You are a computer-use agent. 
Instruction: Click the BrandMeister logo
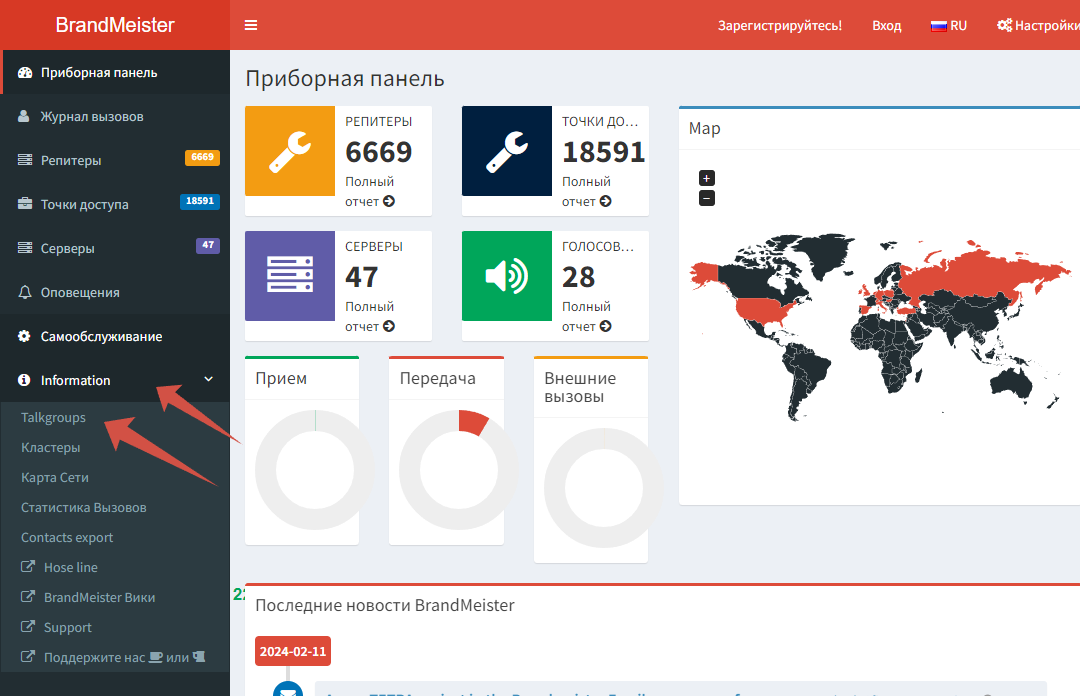(114, 25)
